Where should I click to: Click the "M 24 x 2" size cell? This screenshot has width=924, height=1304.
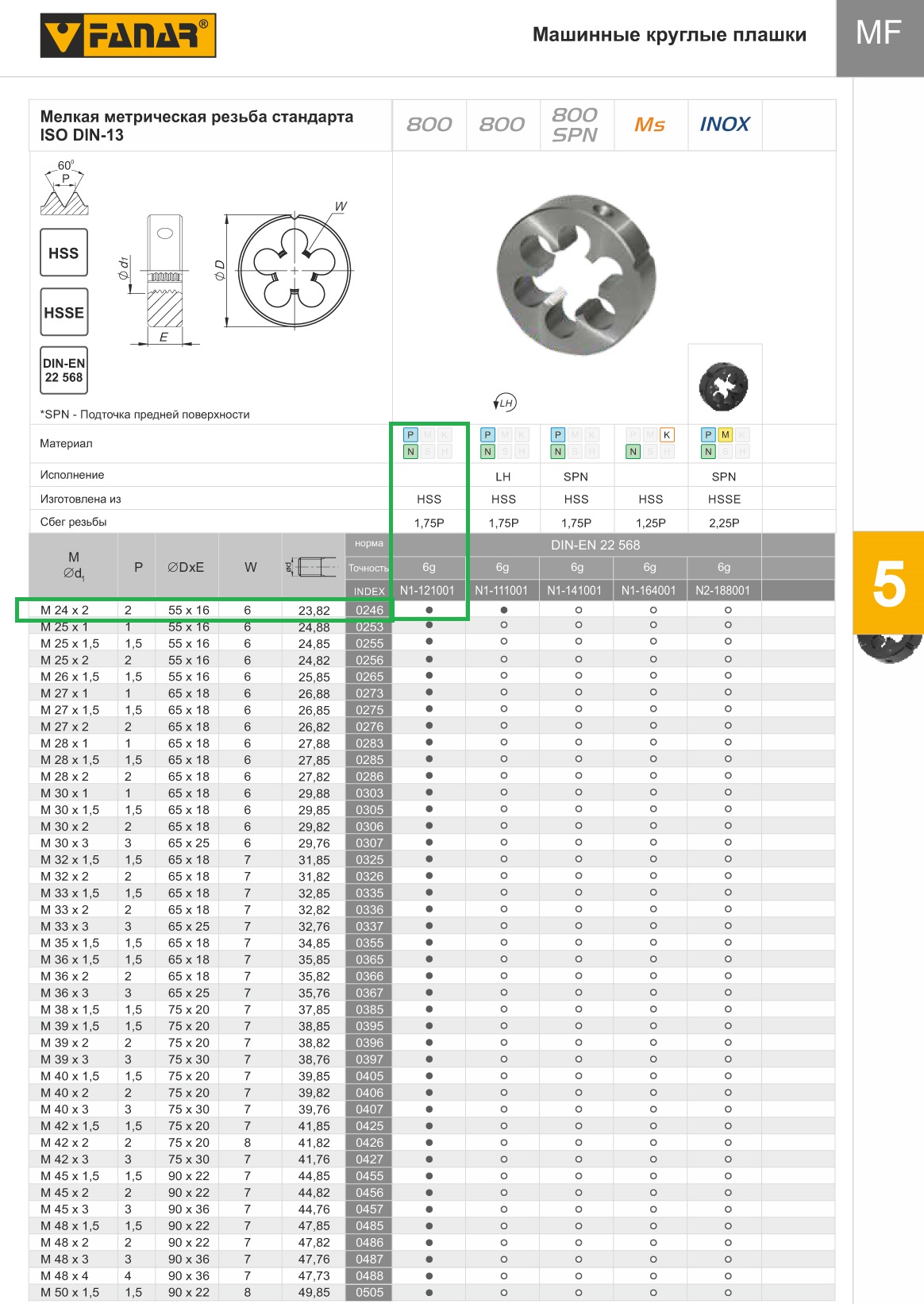(64, 610)
